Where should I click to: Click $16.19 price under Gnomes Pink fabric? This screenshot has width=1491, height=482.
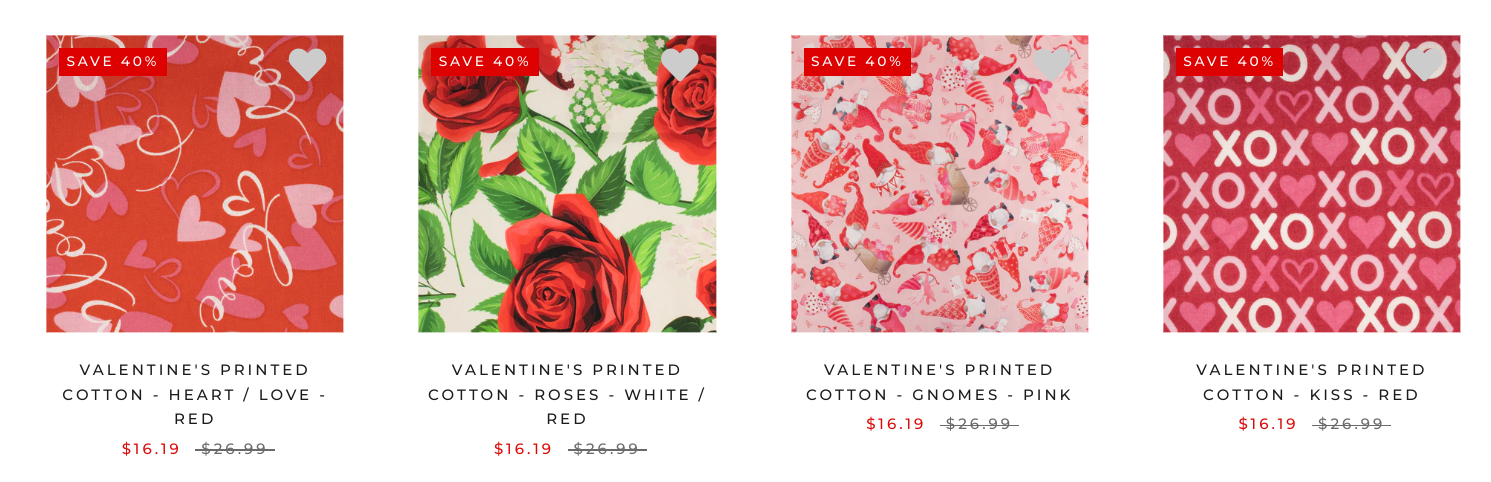click(895, 424)
